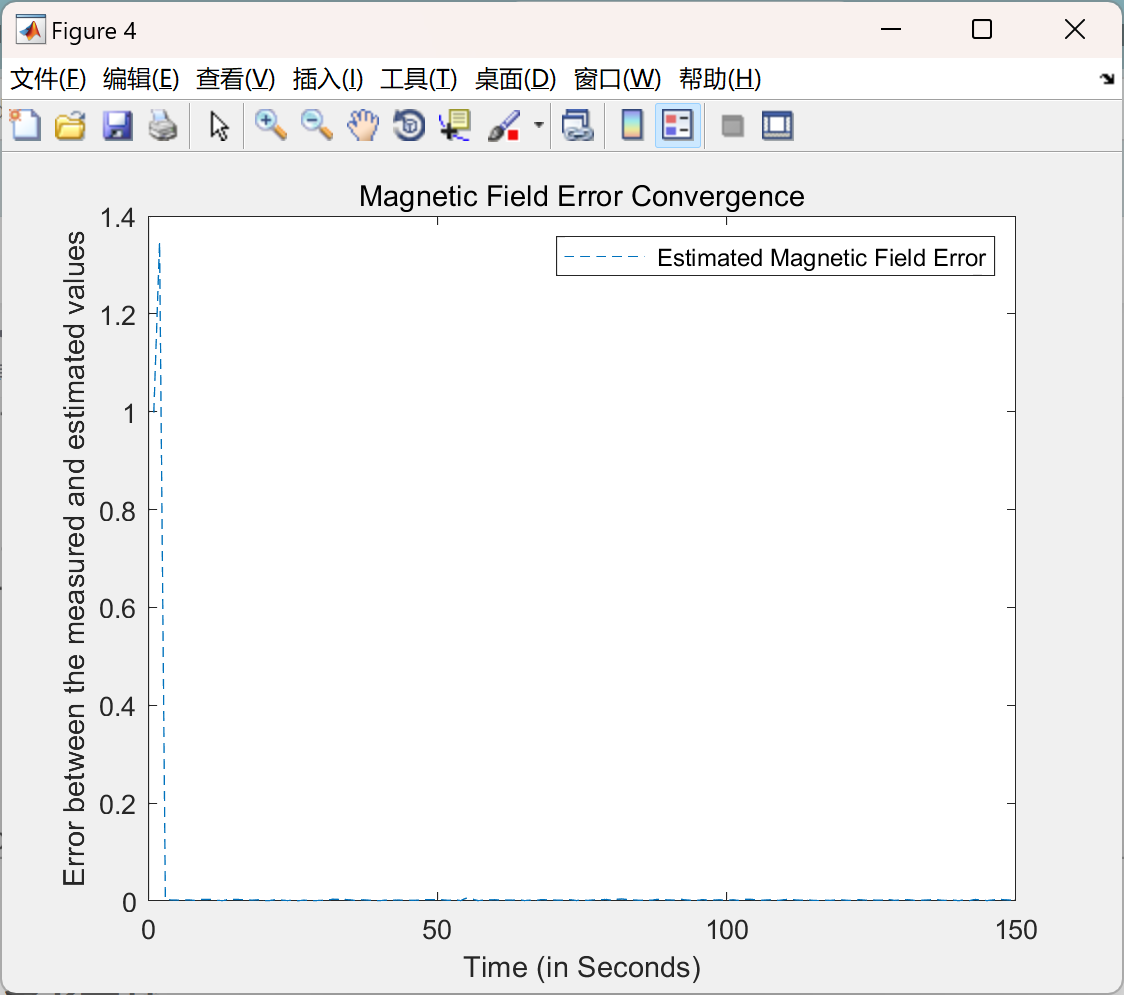Image resolution: width=1124 pixels, height=995 pixels.
Task: Click the y-axis tick label 0.4
Action: pos(118,707)
